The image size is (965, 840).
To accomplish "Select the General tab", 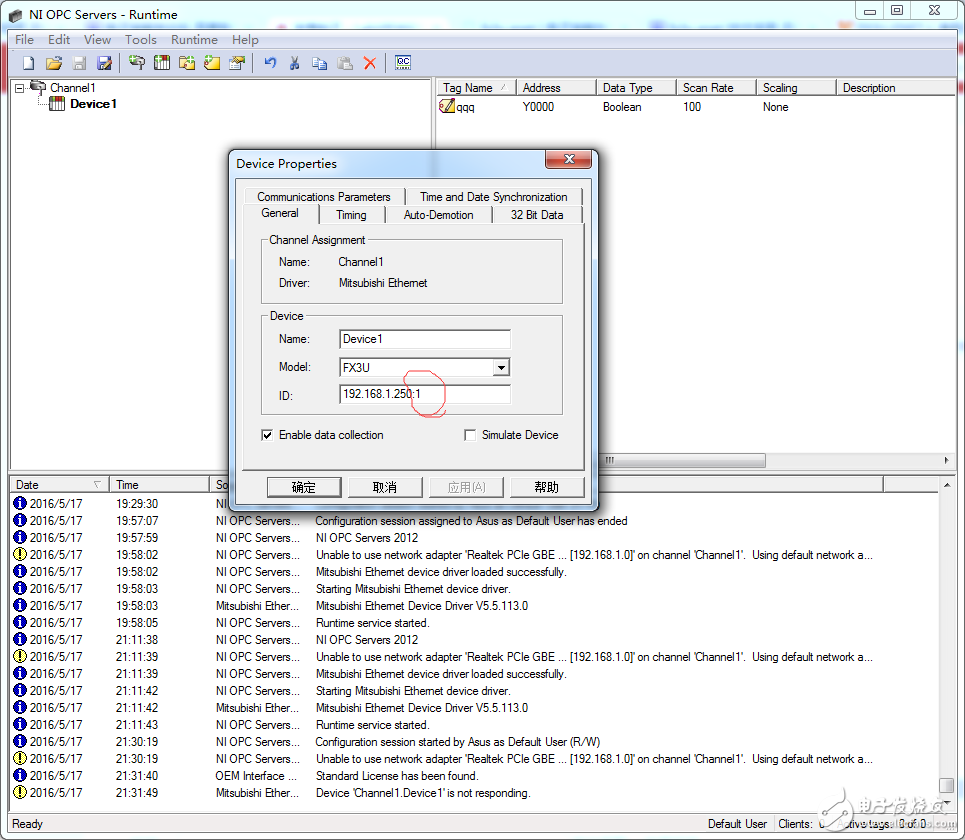I will pyautogui.click(x=280, y=214).
